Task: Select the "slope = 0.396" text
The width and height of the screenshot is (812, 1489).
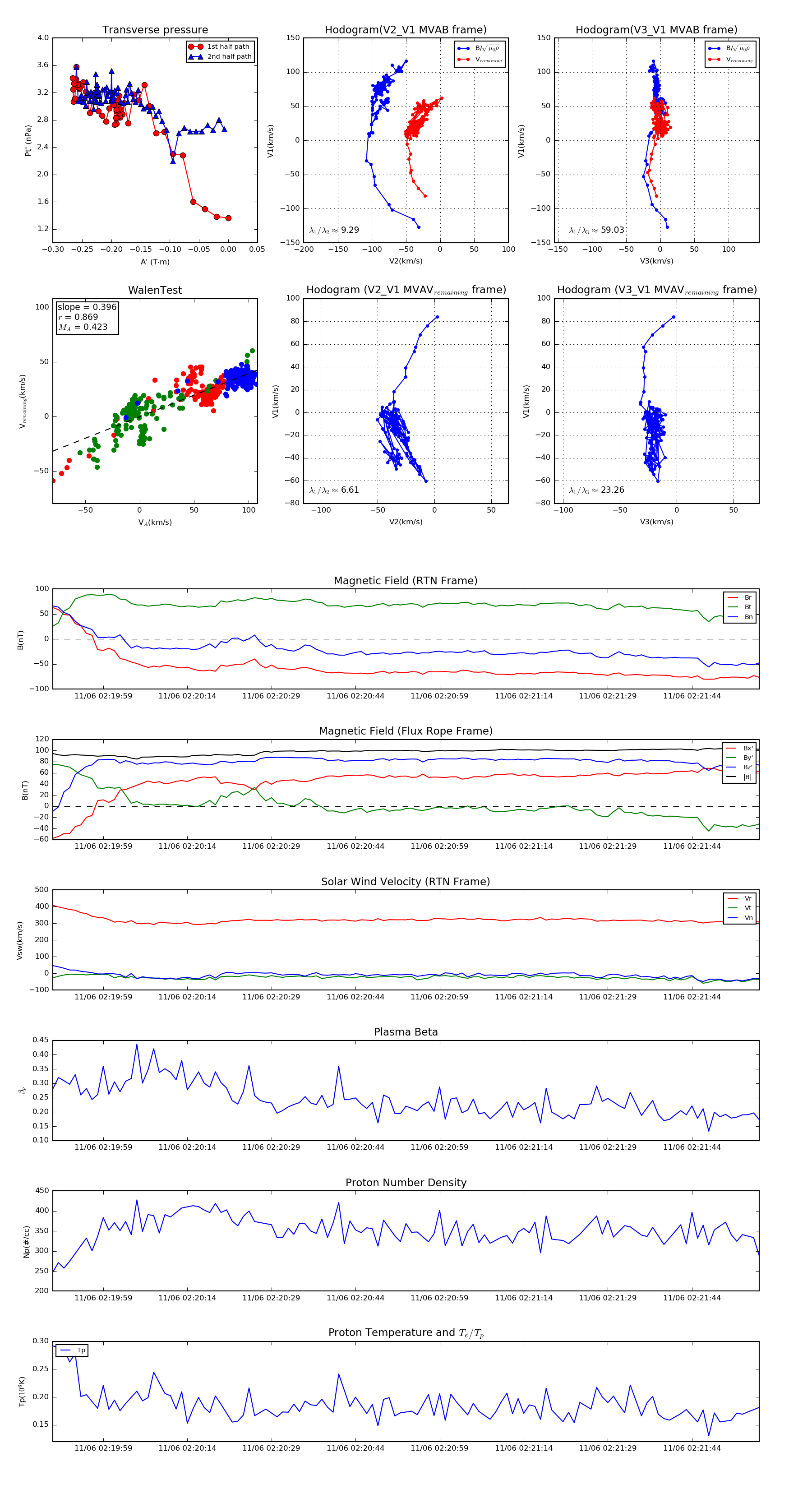Action: point(87,307)
